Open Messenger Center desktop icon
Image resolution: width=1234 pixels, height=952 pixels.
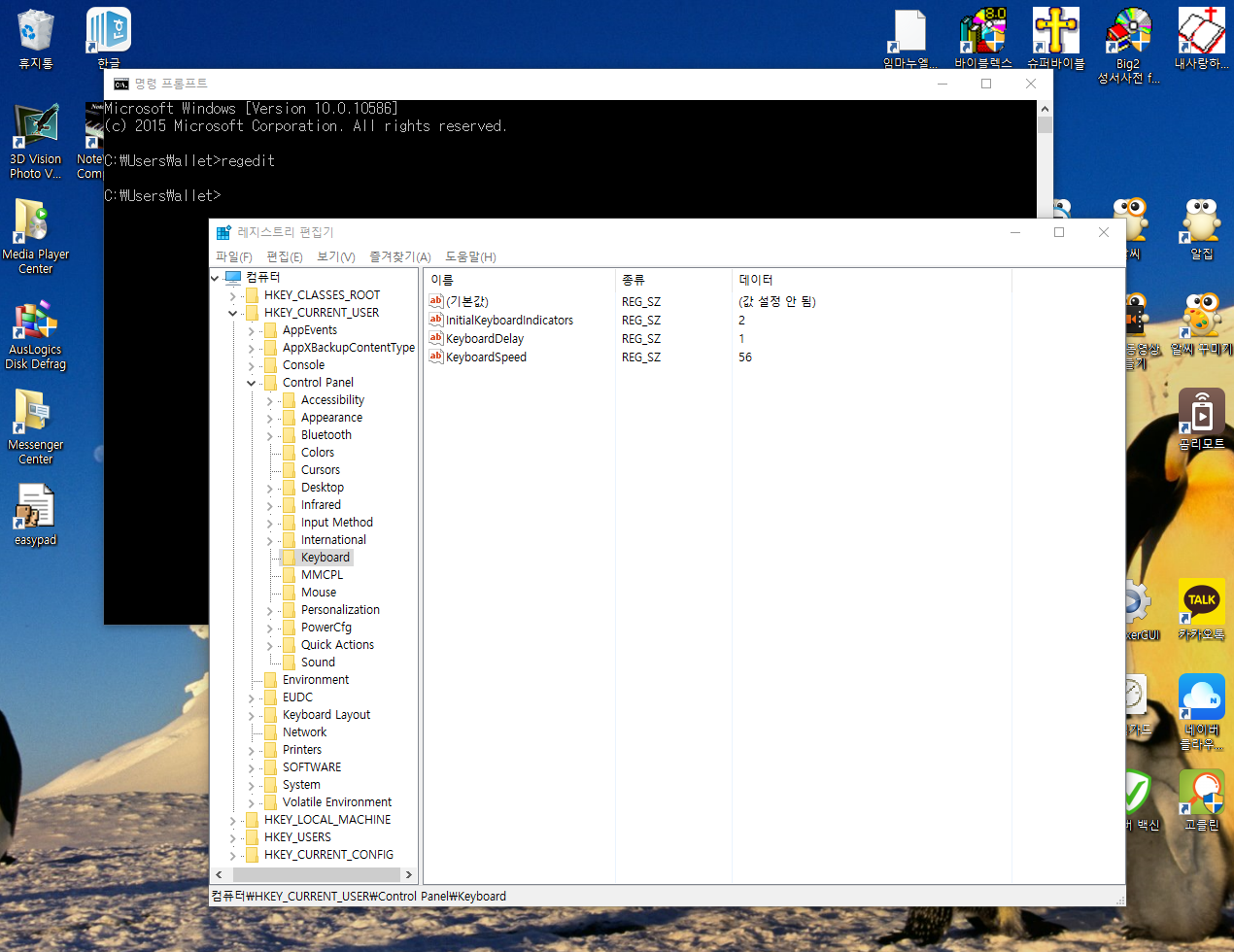click(35, 427)
